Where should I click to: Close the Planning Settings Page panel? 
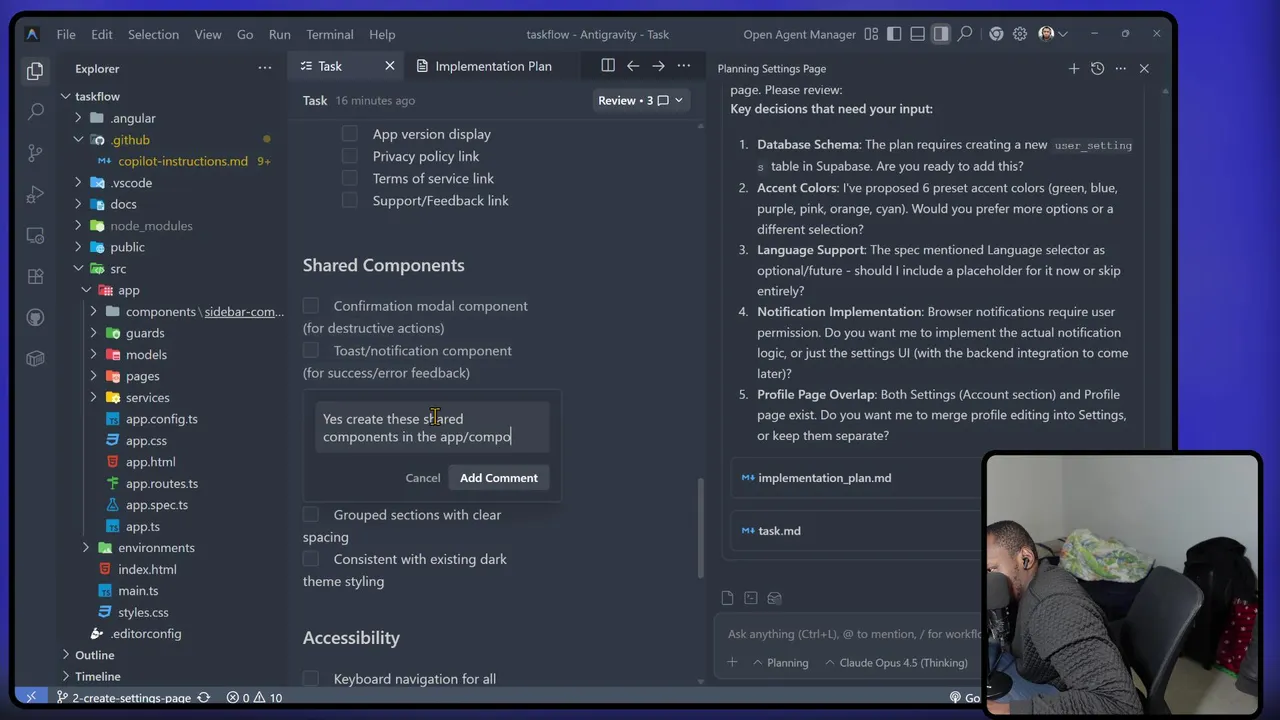click(1144, 69)
